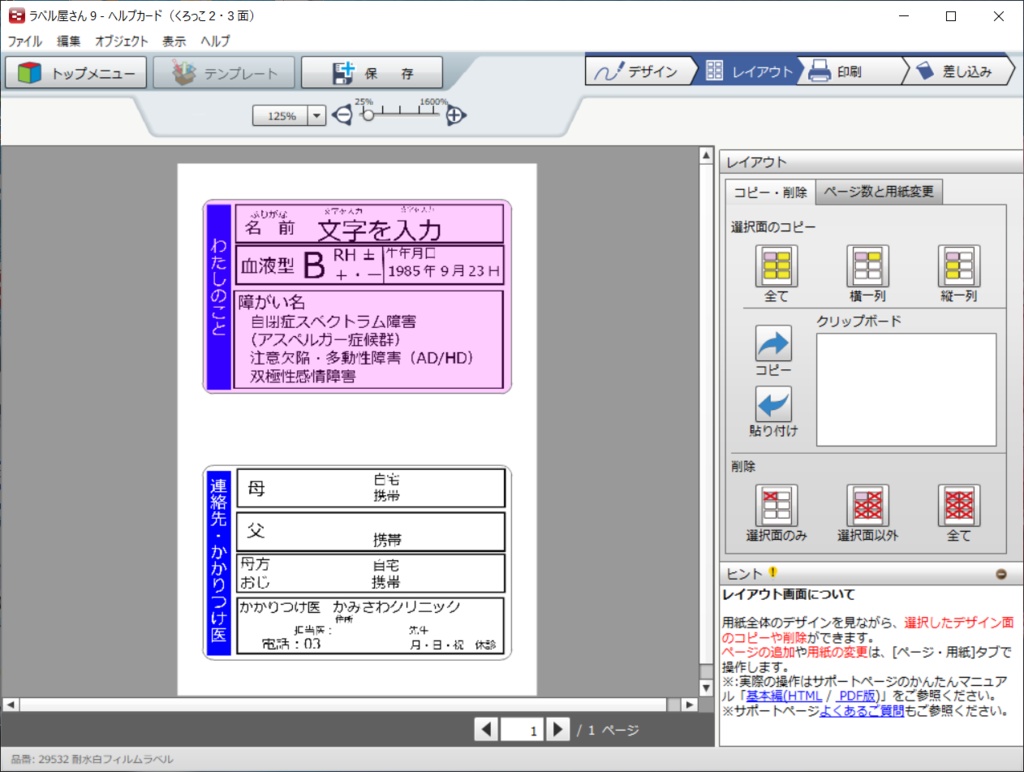Image resolution: width=1024 pixels, height=772 pixels.
Task: Go to the 印刷 step tab
Action: [850, 71]
